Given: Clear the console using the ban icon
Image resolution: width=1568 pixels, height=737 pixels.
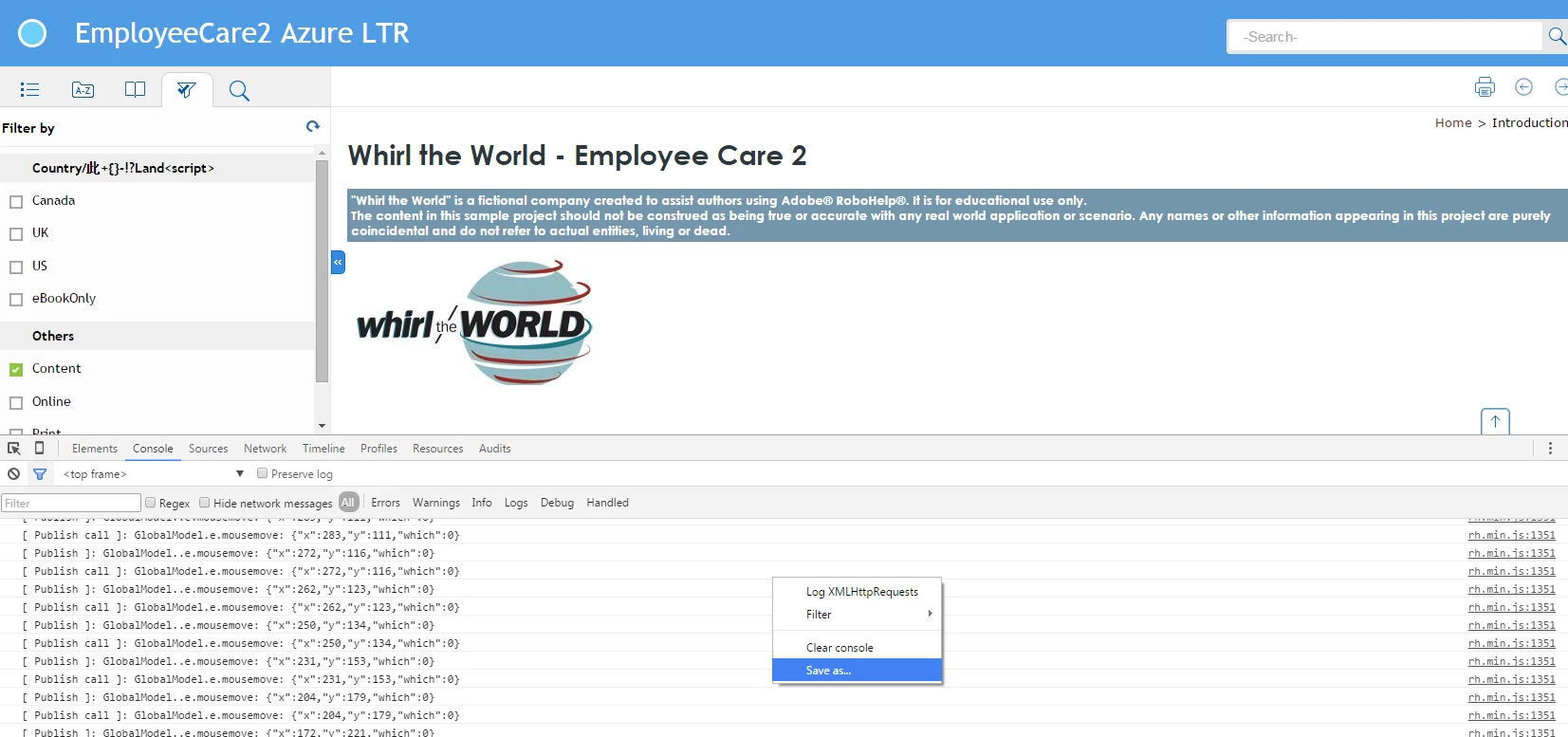Looking at the screenshot, I should point(13,474).
